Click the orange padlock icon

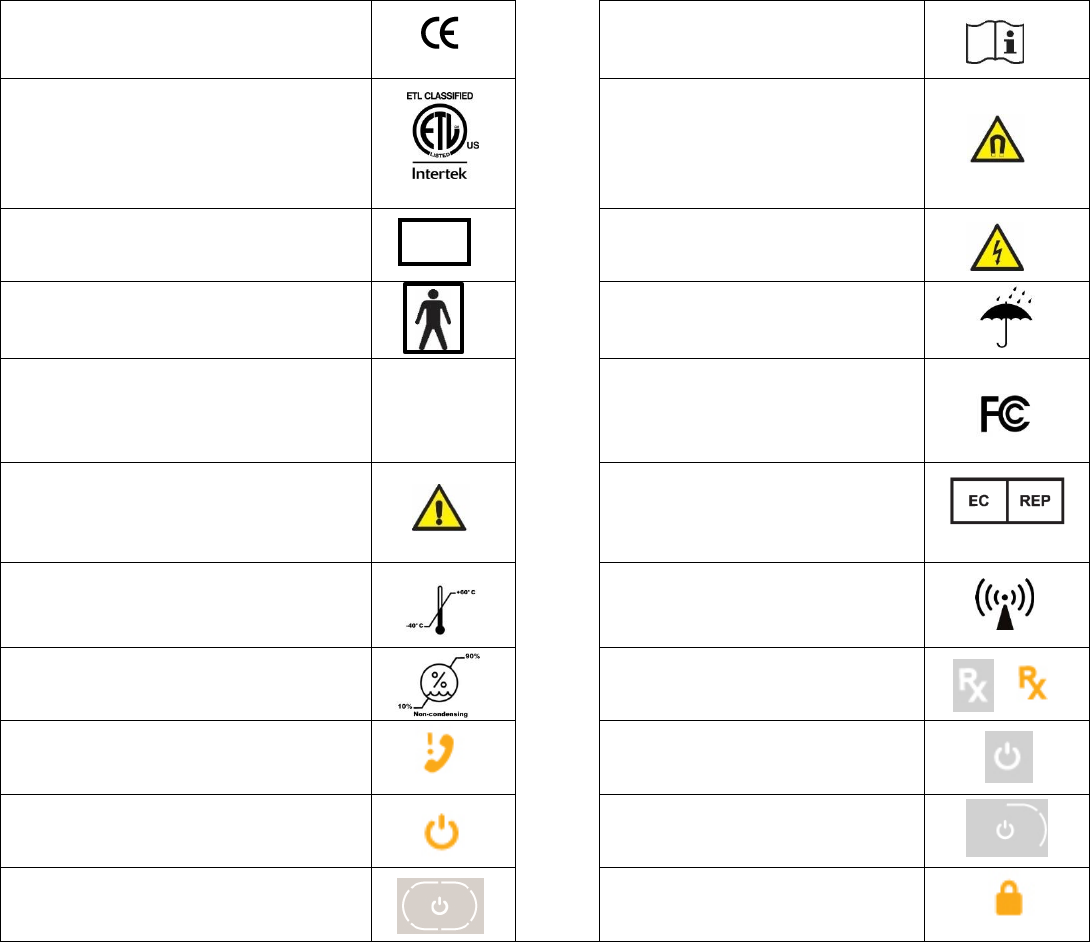point(1006,902)
